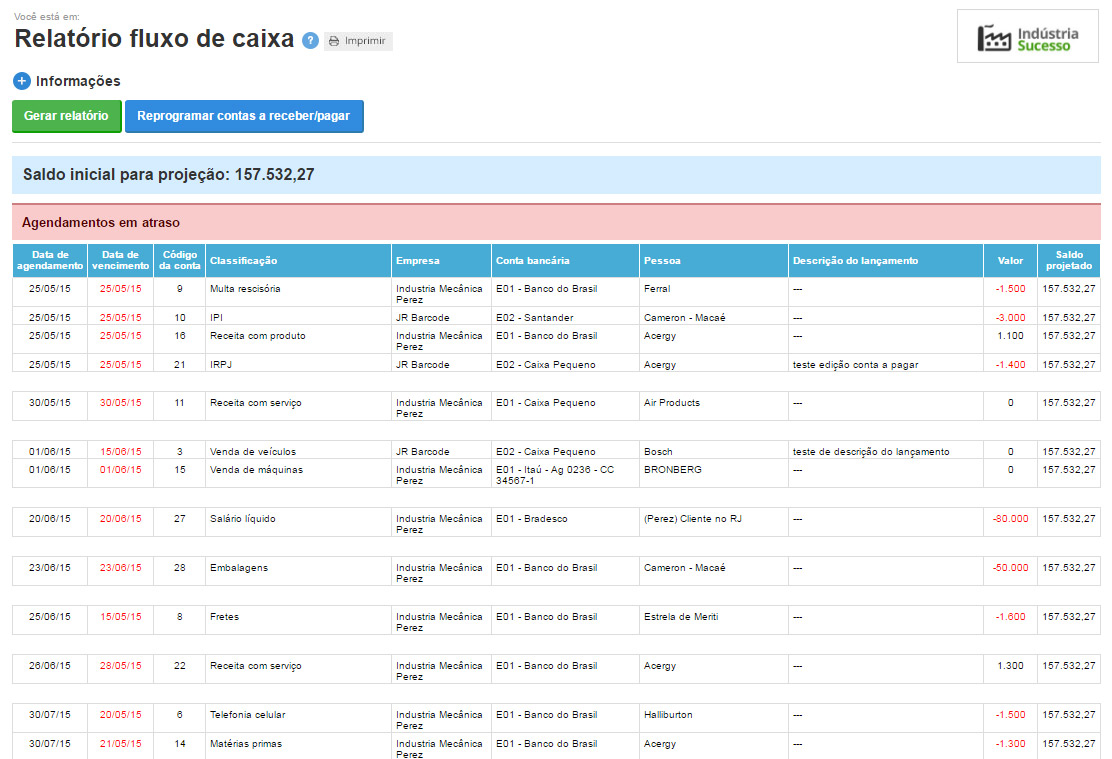Click the BRONBERG person cell
The image size is (1112, 759).
coord(673,470)
